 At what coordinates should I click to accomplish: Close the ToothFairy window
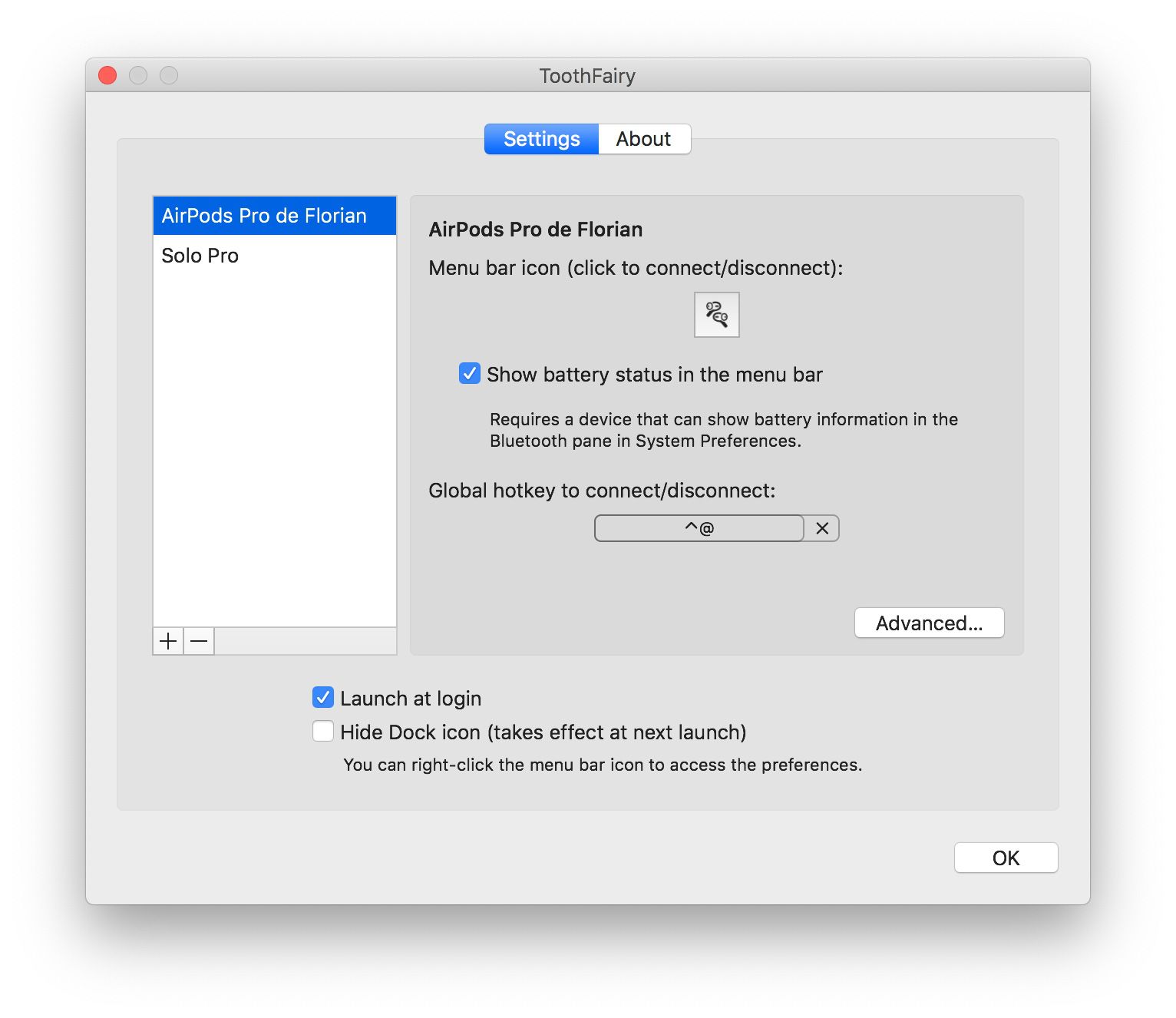coord(107,75)
